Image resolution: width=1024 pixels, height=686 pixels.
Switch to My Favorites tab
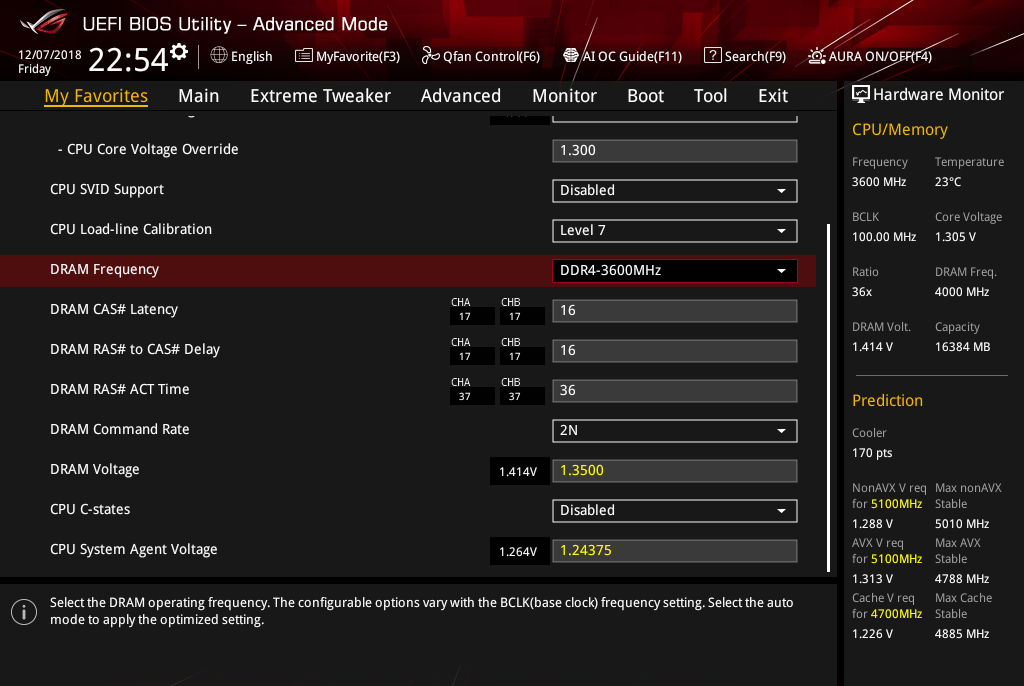point(96,96)
